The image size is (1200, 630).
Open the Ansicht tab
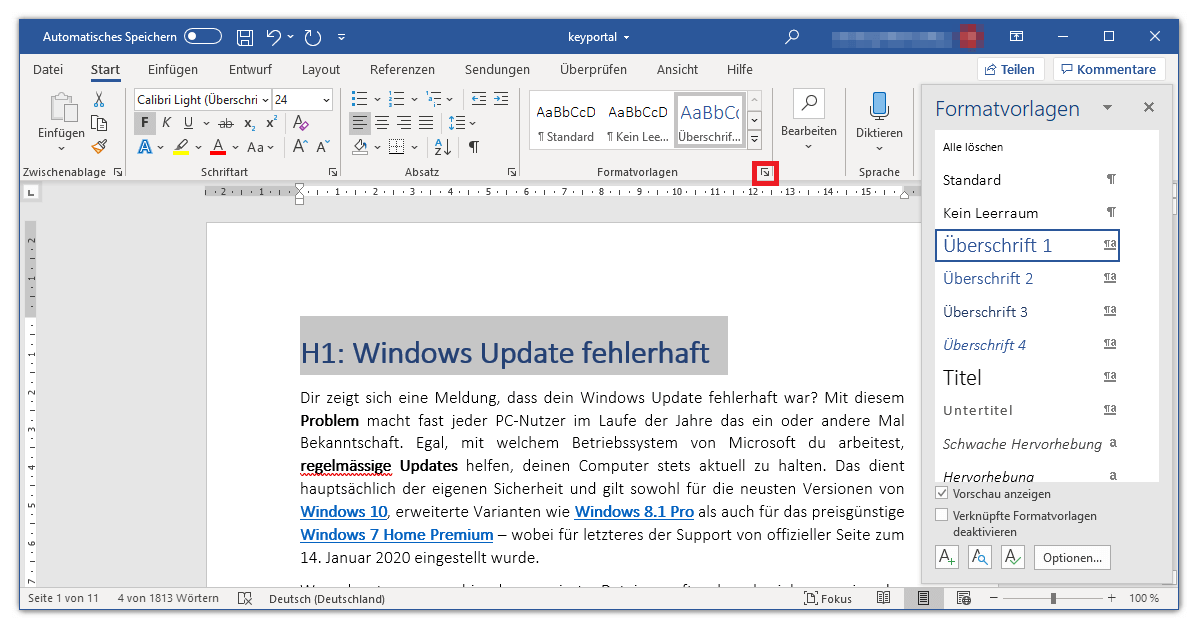coord(678,69)
